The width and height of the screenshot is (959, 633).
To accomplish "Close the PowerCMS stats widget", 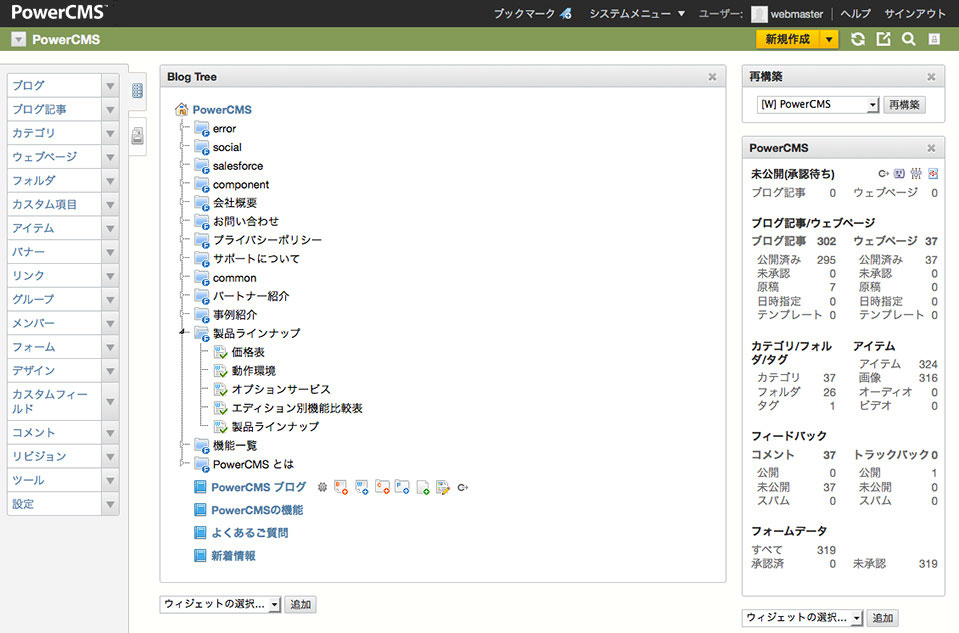I will coord(931,148).
